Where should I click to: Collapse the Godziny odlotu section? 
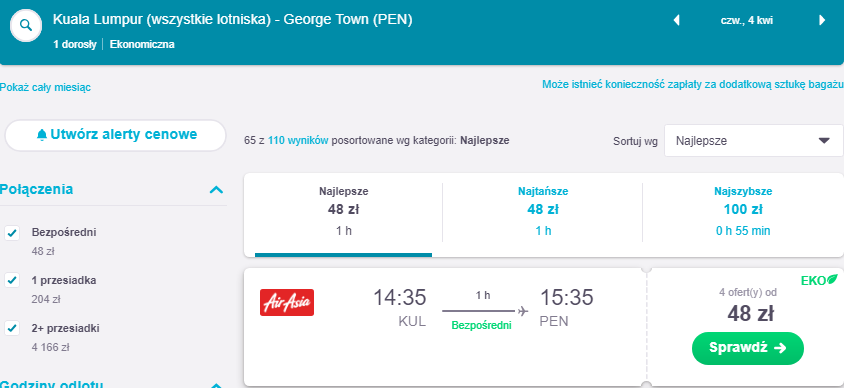pyautogui.click(x=216, y=385)
